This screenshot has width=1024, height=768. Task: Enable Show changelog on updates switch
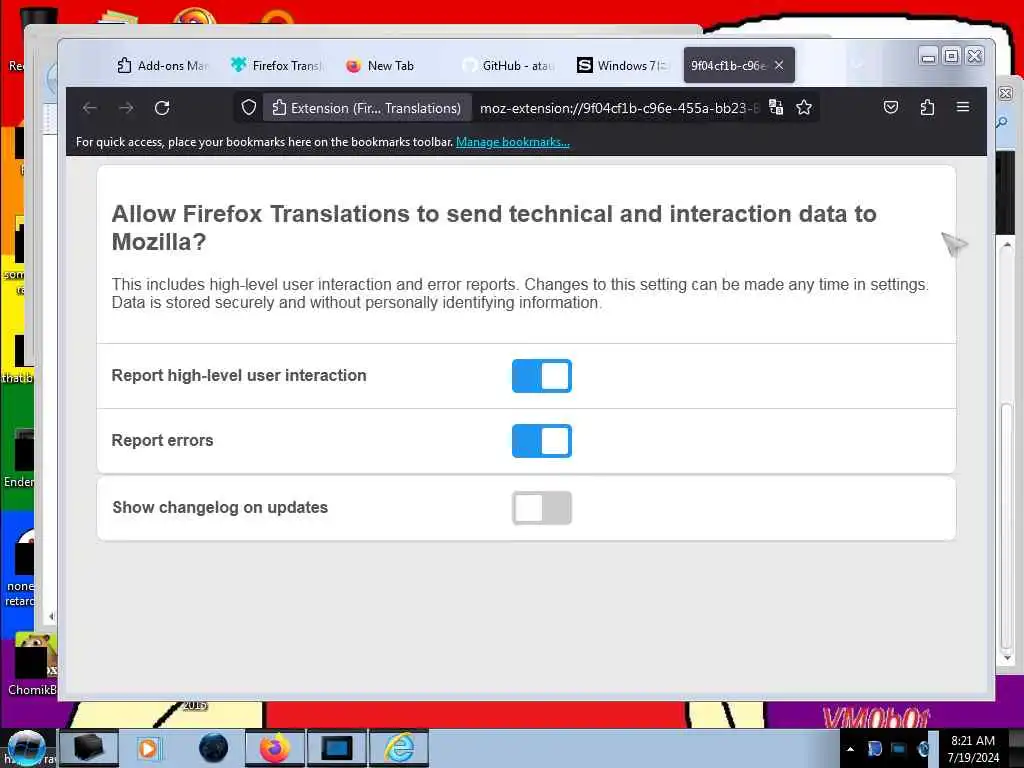[542, 508]
